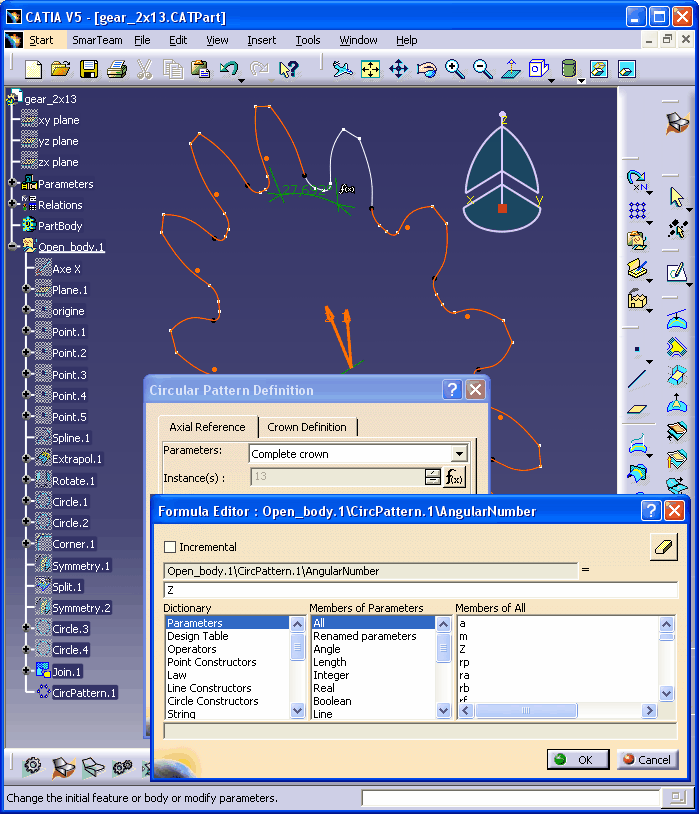Click the Open file folder icon
The width and height of the screenshot is (699, 814).
click(61, 69)
